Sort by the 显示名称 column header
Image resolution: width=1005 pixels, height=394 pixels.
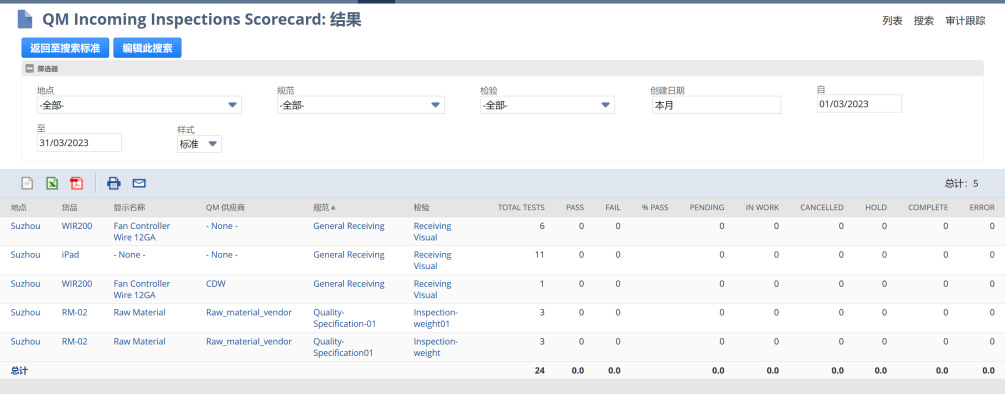pyautogui.click(x=129, y=208)
